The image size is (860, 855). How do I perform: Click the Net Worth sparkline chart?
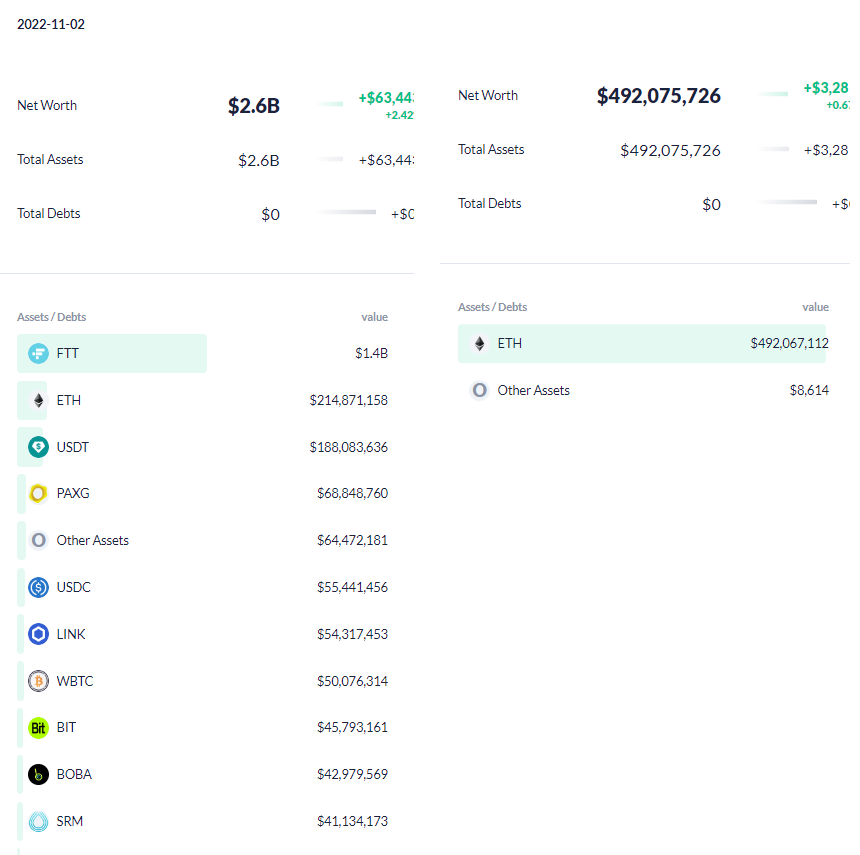click(330, 102)
